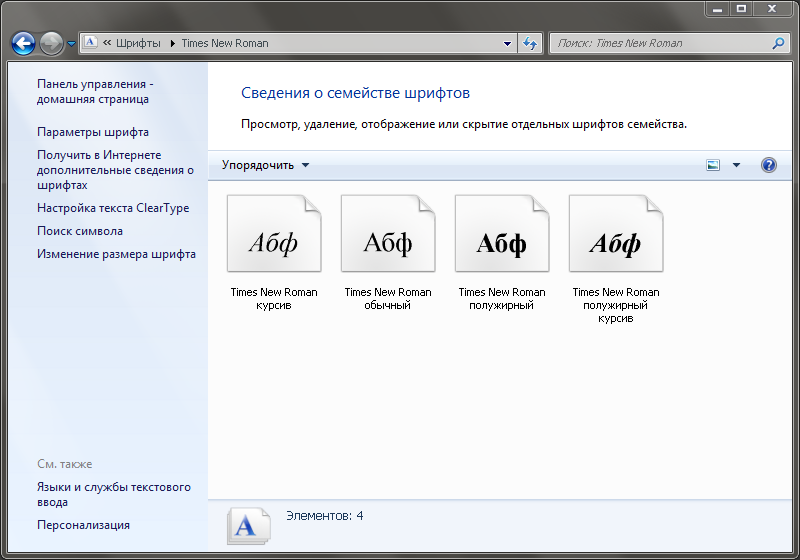Screen dimensions: 800x560
Task: Open Панель управления домашняя страница link
Action: point(94,92)
